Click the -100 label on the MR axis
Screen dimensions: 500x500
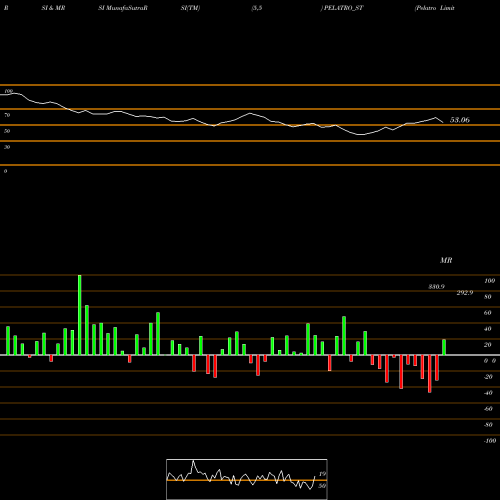click(x=490, y=441)
